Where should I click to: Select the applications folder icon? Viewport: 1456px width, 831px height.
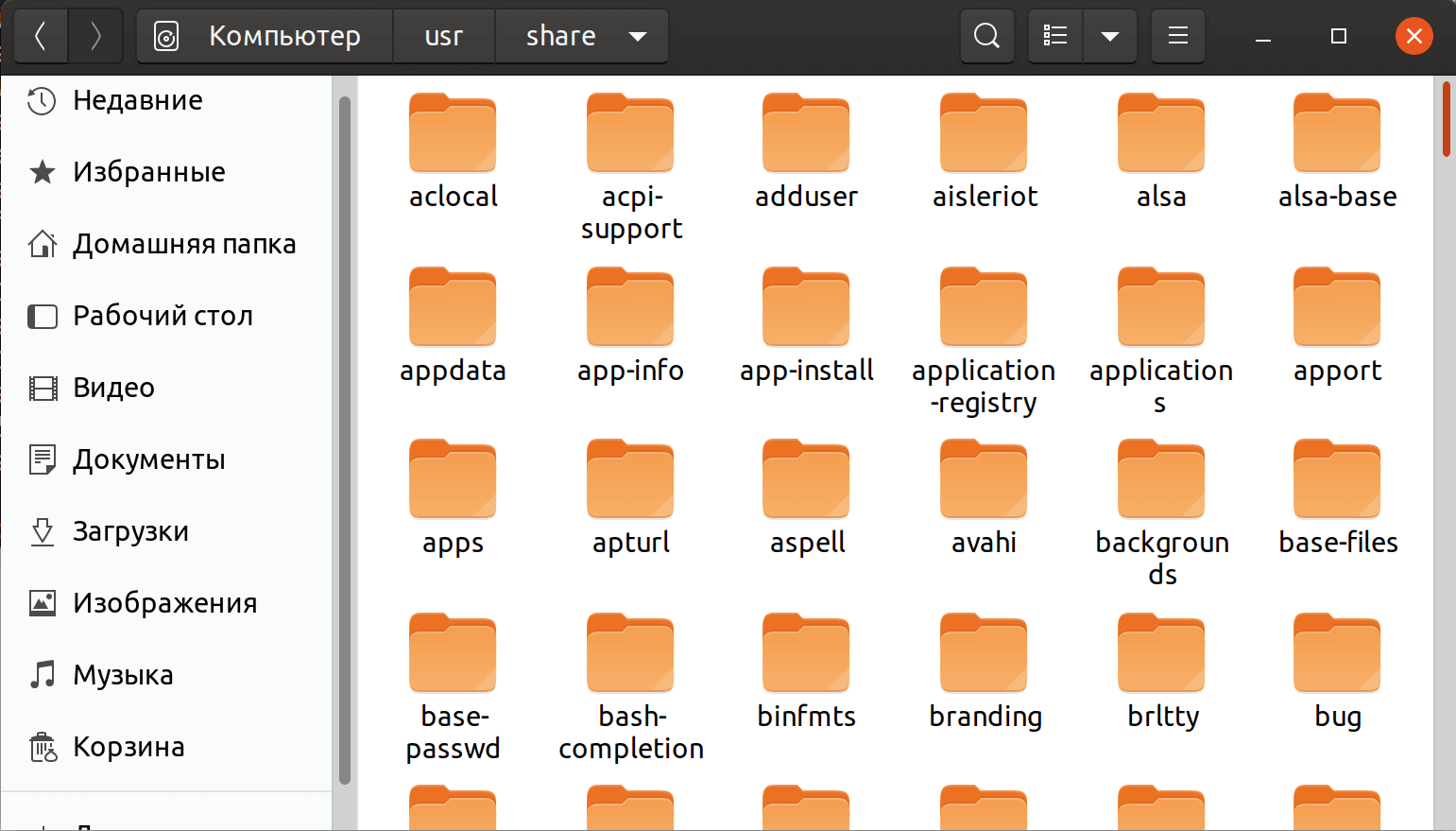pos(1161,307)
